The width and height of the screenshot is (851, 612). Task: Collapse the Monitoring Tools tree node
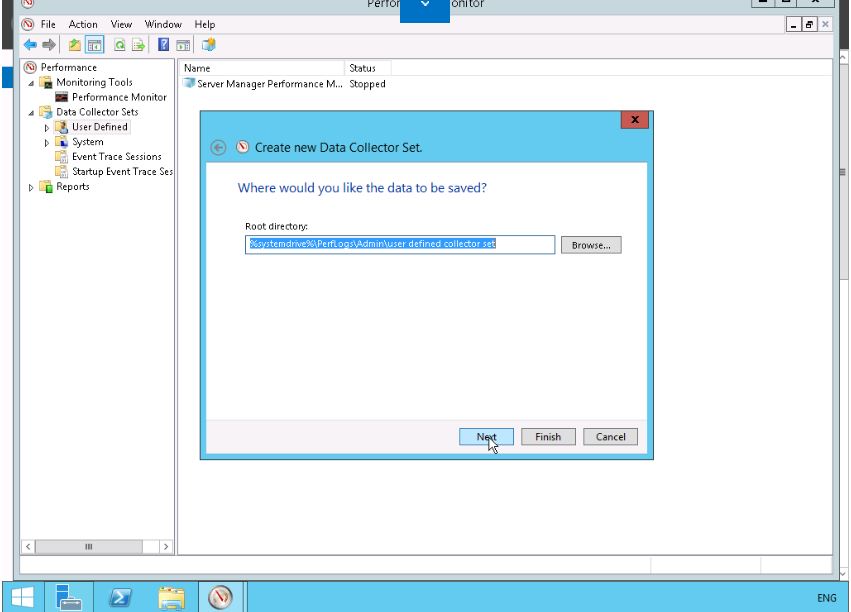tap(31, 83)
